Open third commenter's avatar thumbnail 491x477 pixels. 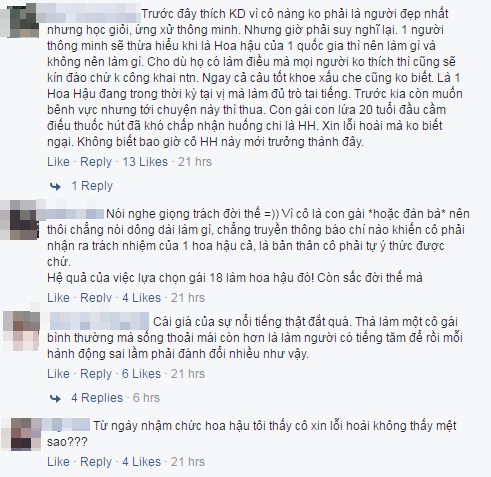(21, 330)
